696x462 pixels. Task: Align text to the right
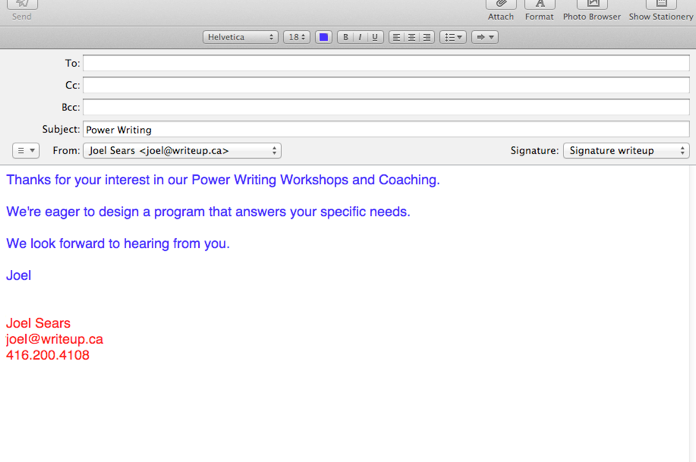tap(427, 37)
